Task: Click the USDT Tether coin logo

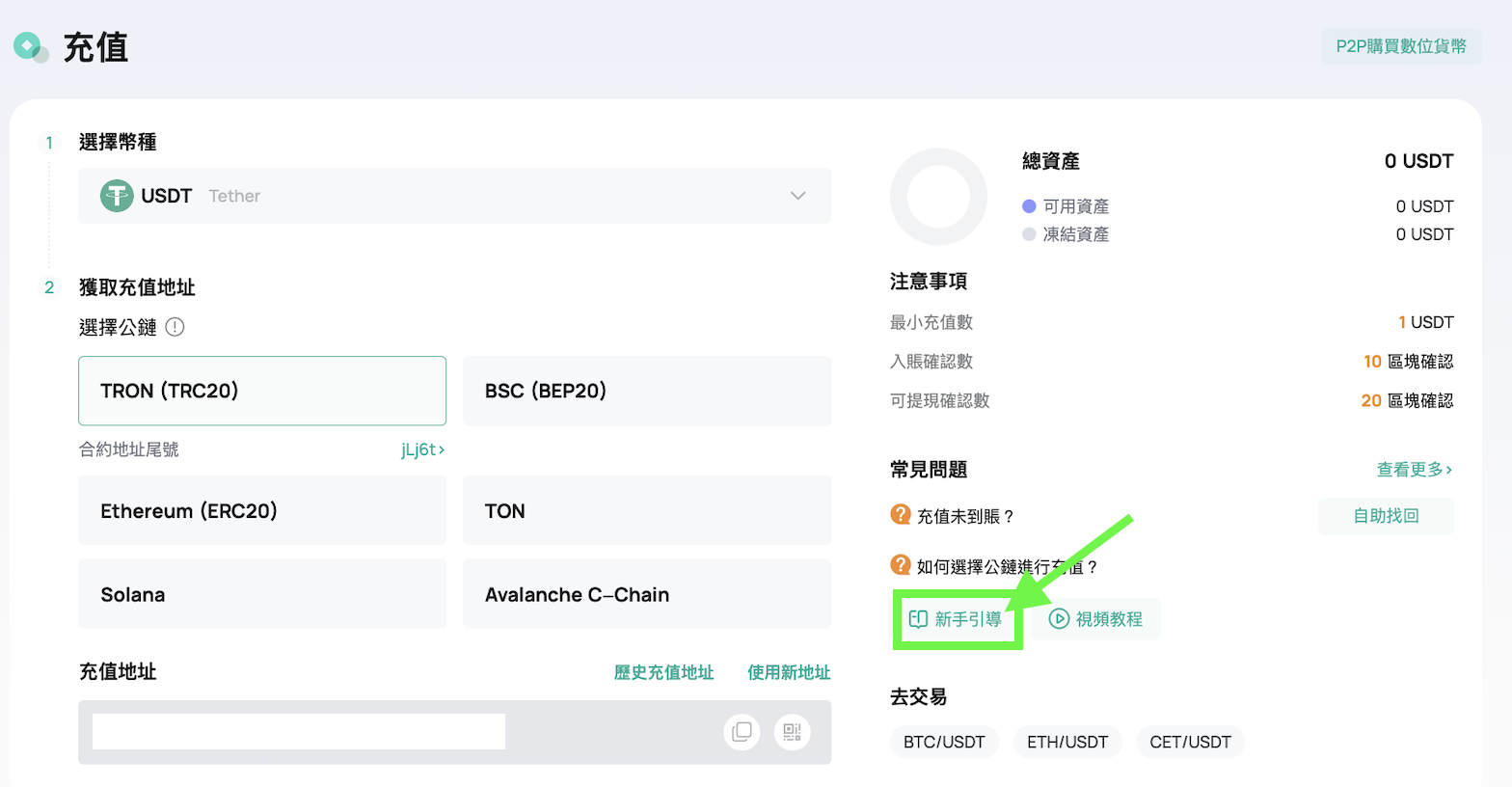Action: 117,196
